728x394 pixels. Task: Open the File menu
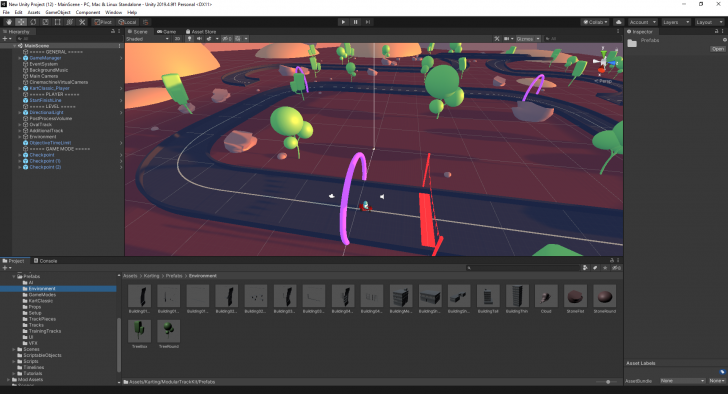[6, 12]
